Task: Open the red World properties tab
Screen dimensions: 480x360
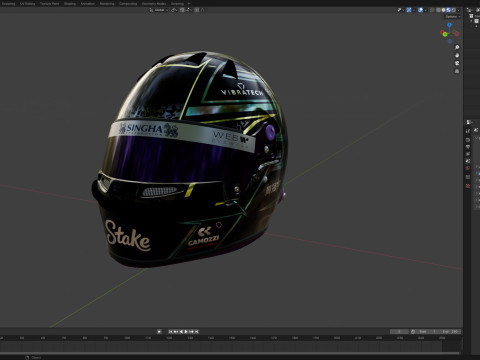Action: [x=468, y=168]
